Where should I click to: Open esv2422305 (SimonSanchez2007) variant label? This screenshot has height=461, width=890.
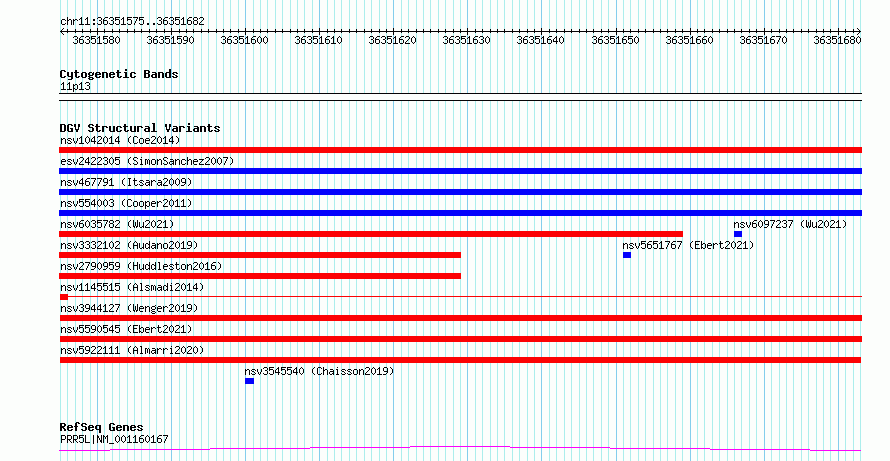[x=147, y=161]
